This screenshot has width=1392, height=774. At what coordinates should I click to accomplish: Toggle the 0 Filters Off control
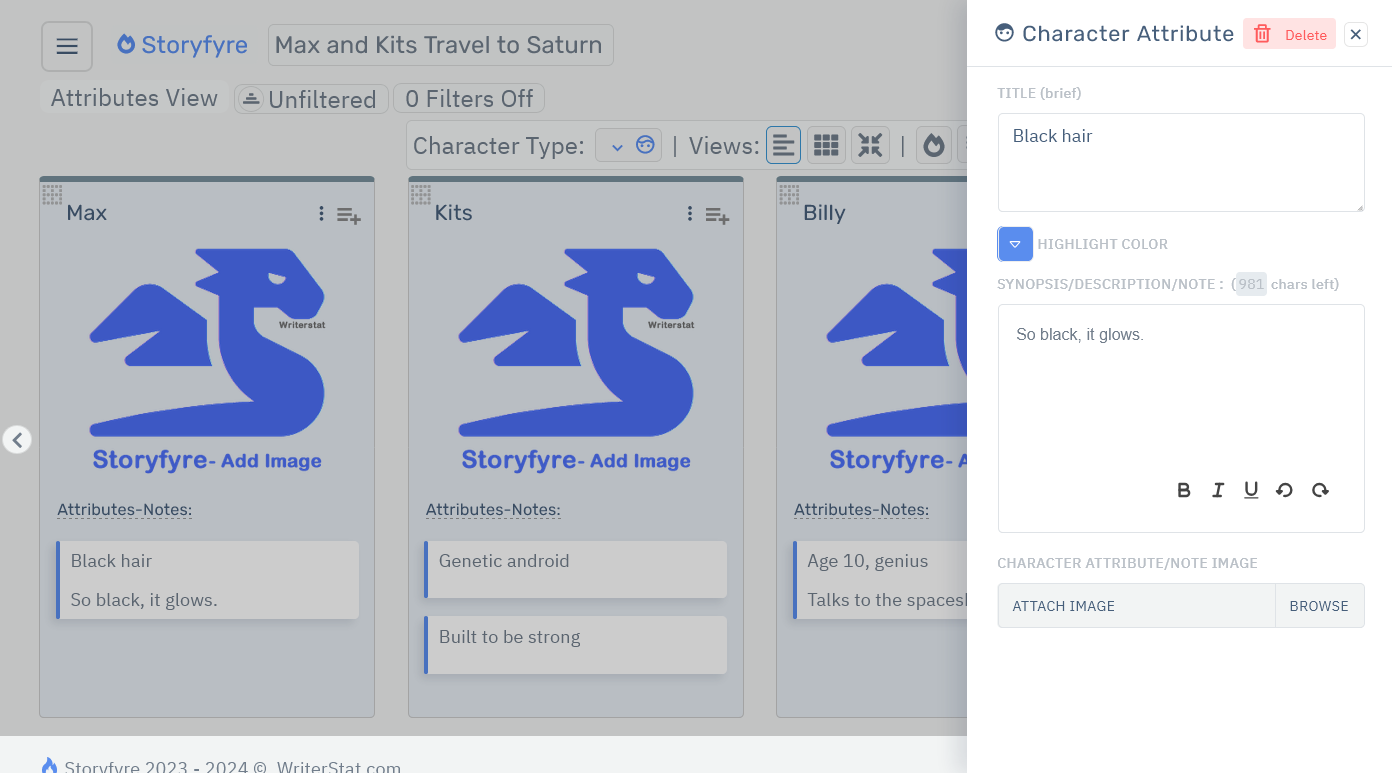pyautogui.click(x=468, y=98)
